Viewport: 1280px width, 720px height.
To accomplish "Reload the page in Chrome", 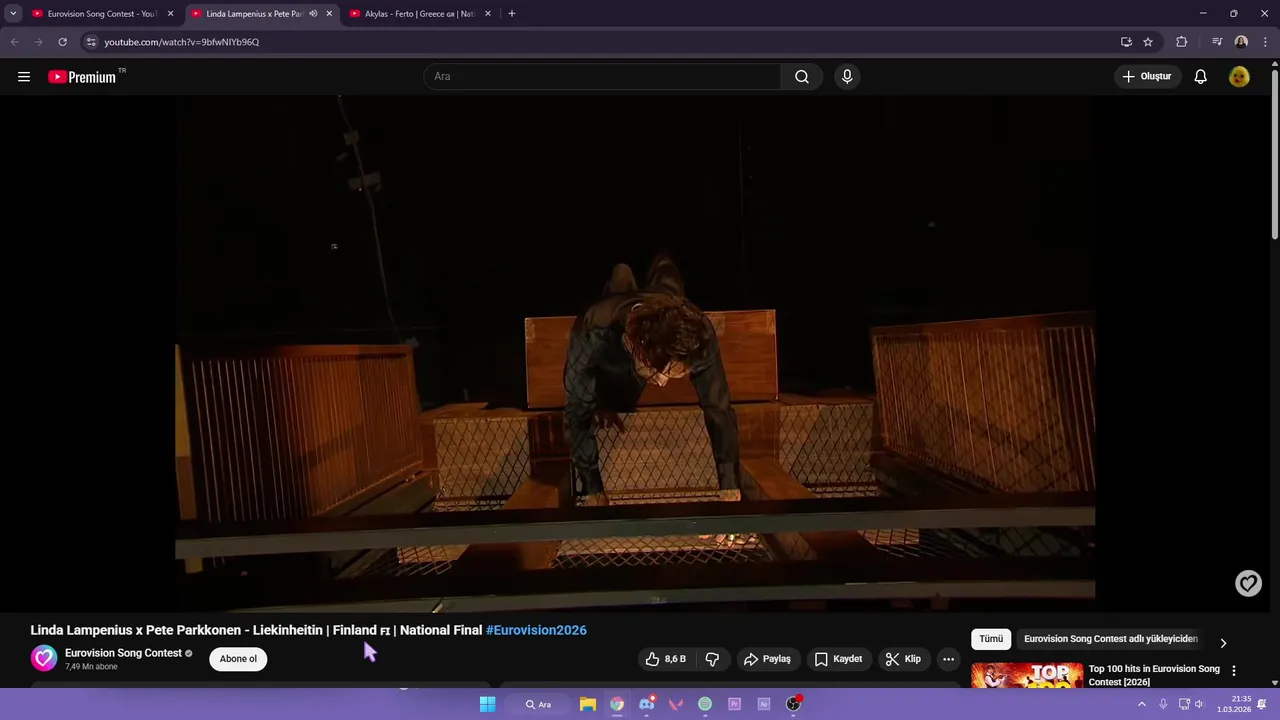I will [x=62, y=42].
